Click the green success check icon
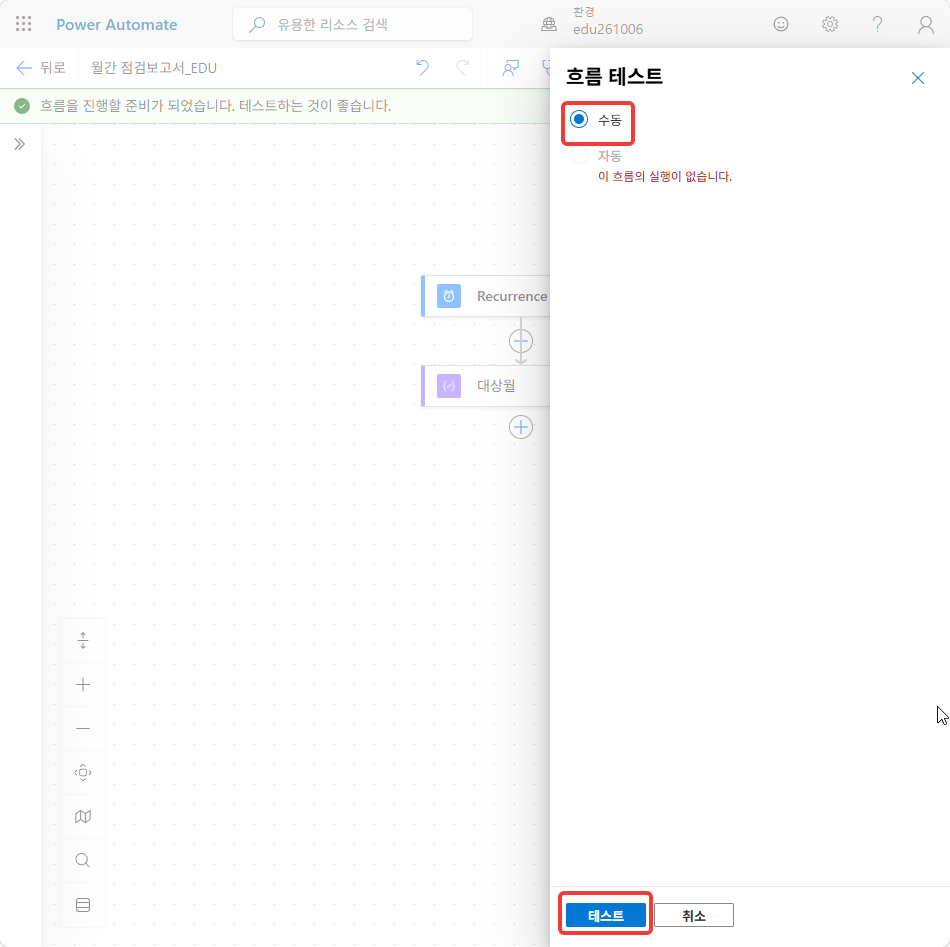950x947 pixels. [22, 106]
